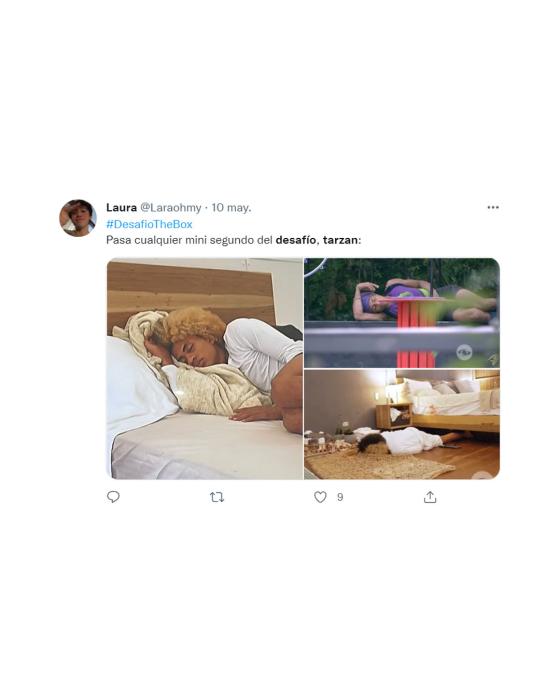The image size is (560, 700).
Task: Click the like count number 9
Action: click(x=340, y=497)
